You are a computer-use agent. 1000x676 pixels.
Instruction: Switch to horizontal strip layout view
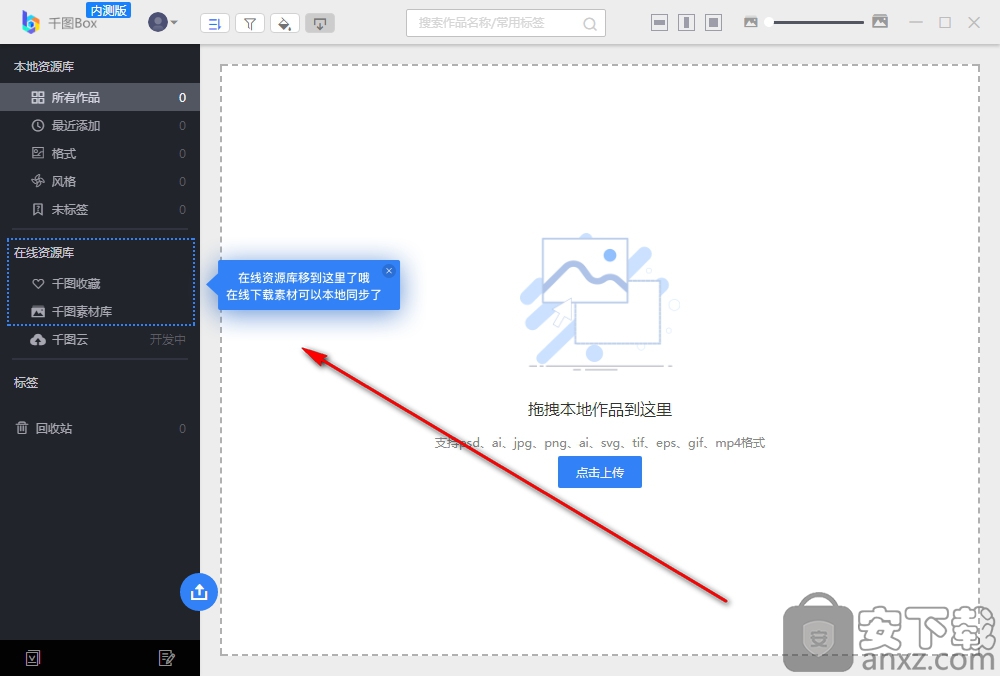[659, 23]
